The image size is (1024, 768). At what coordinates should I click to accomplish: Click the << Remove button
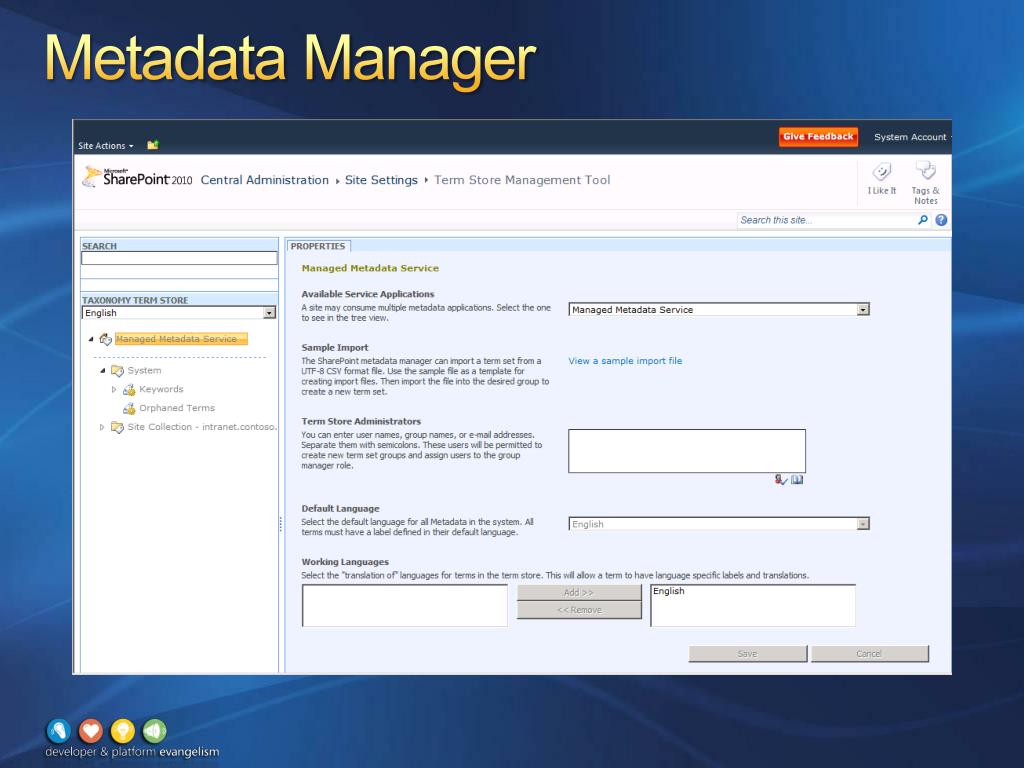(579, 610)
